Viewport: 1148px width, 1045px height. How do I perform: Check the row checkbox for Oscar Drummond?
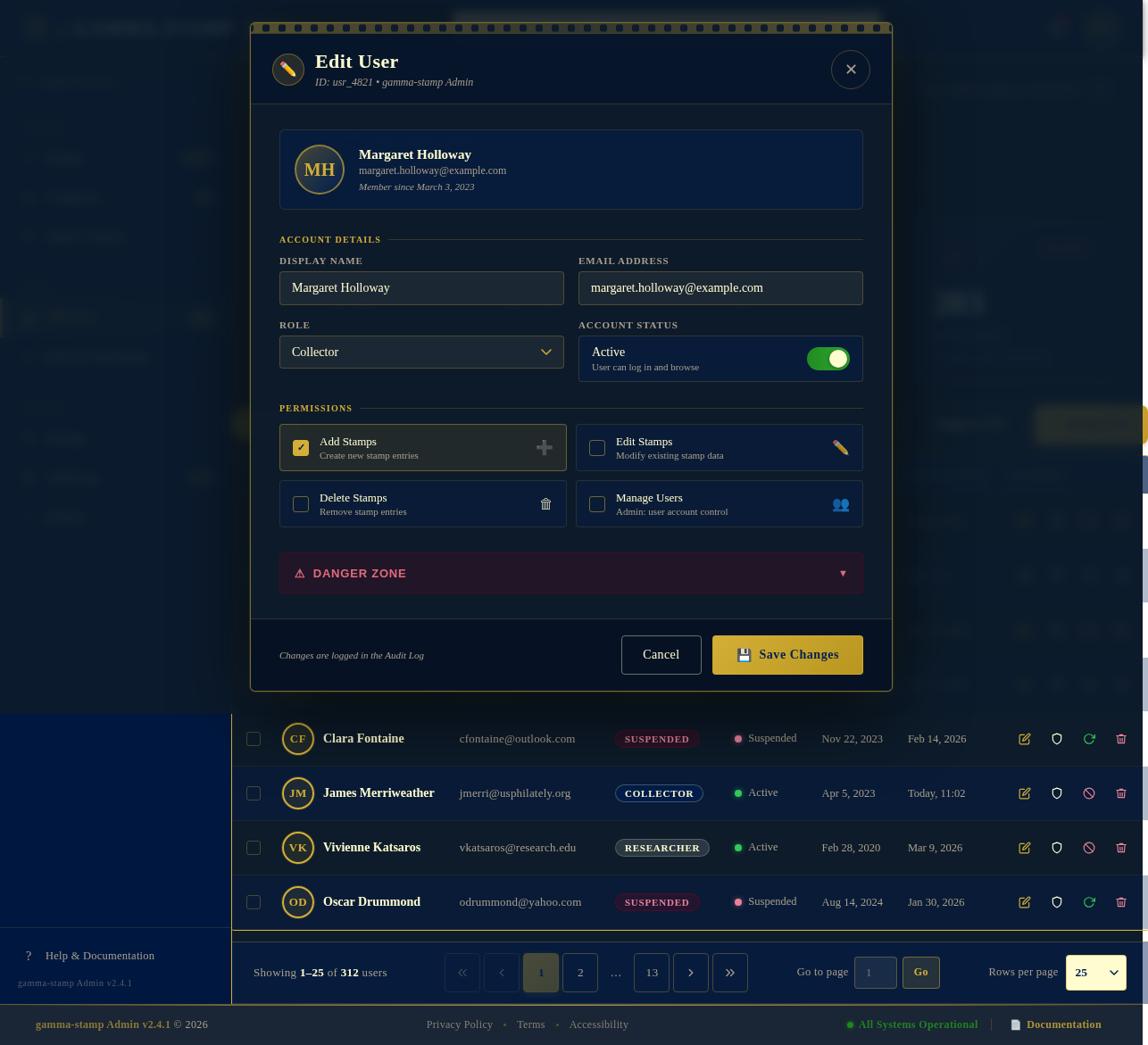[254, 902]
